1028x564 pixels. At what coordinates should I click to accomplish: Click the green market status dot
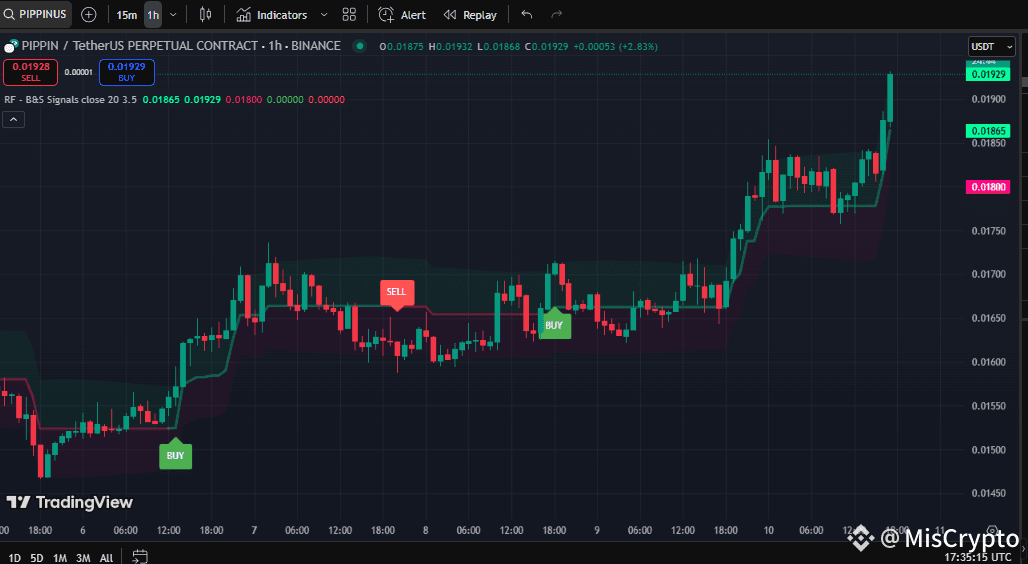[359, 46]
